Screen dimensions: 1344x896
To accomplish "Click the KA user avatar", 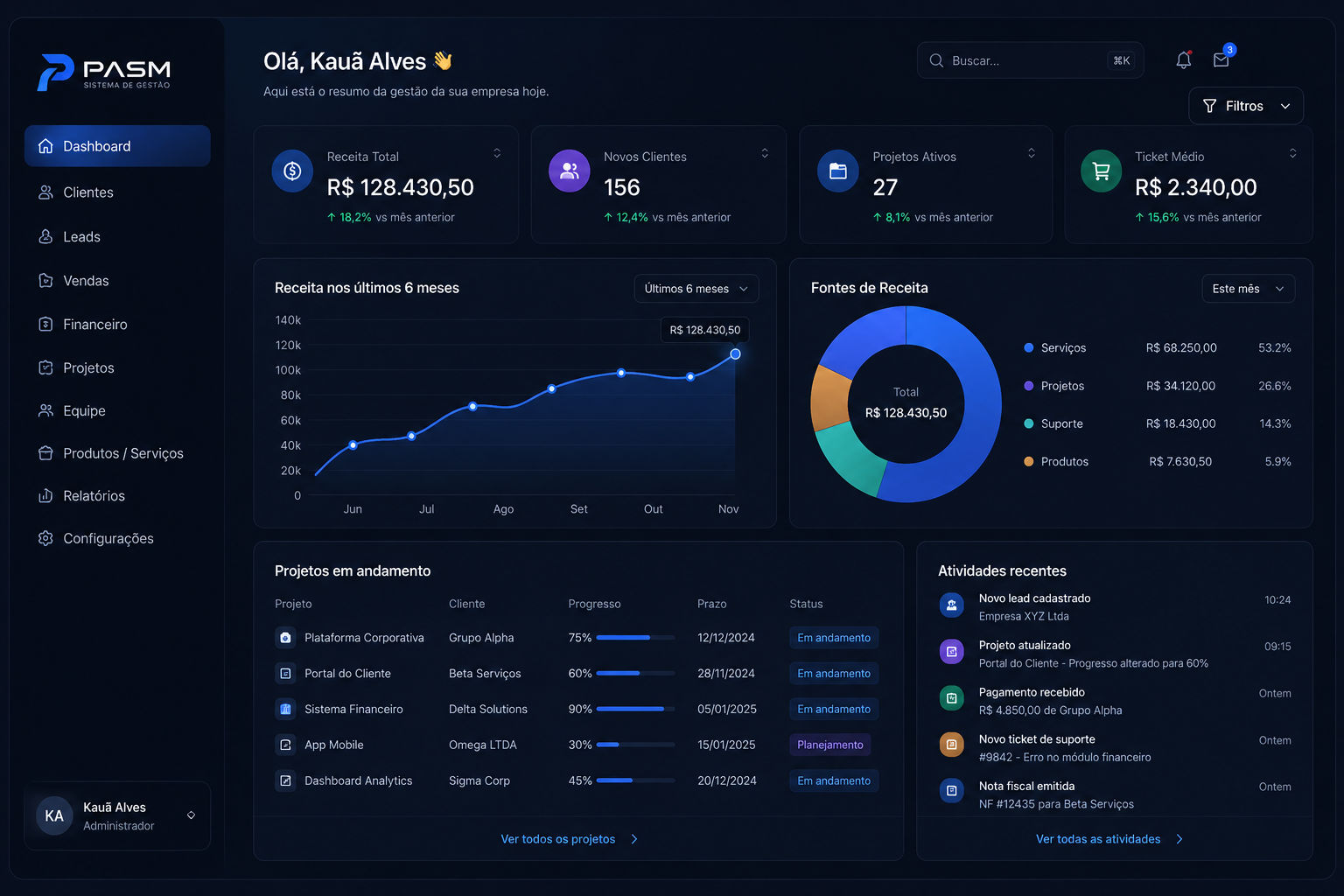I will coord(54,815).
